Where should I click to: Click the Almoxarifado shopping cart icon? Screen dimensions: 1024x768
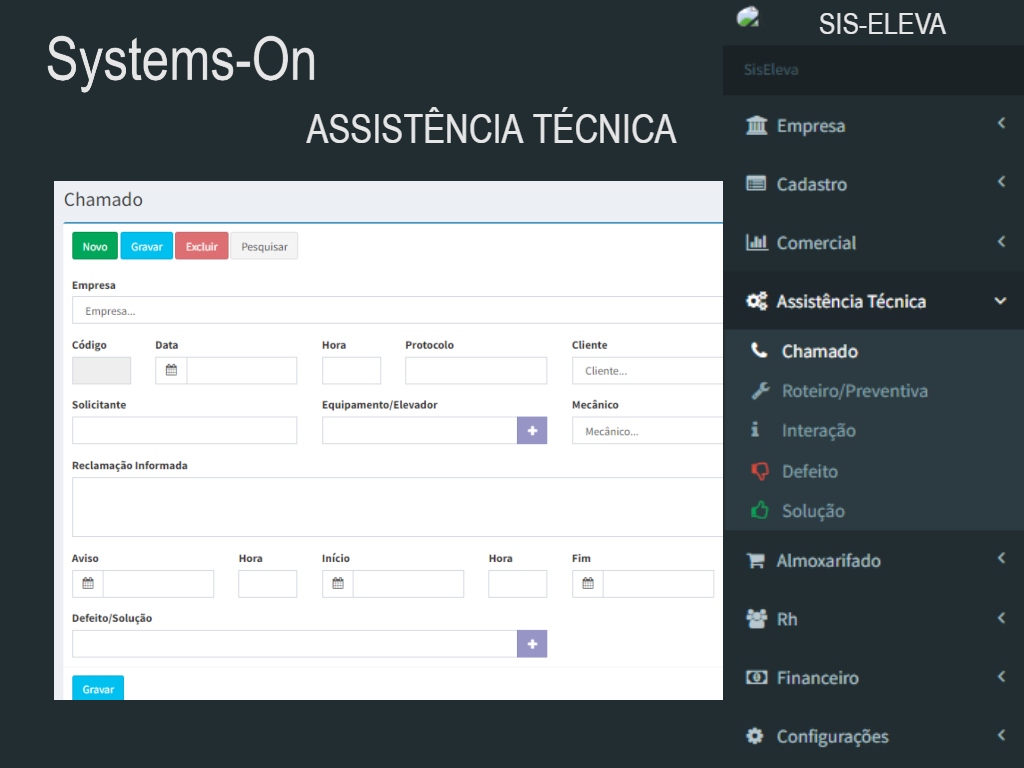click(756, 560)
